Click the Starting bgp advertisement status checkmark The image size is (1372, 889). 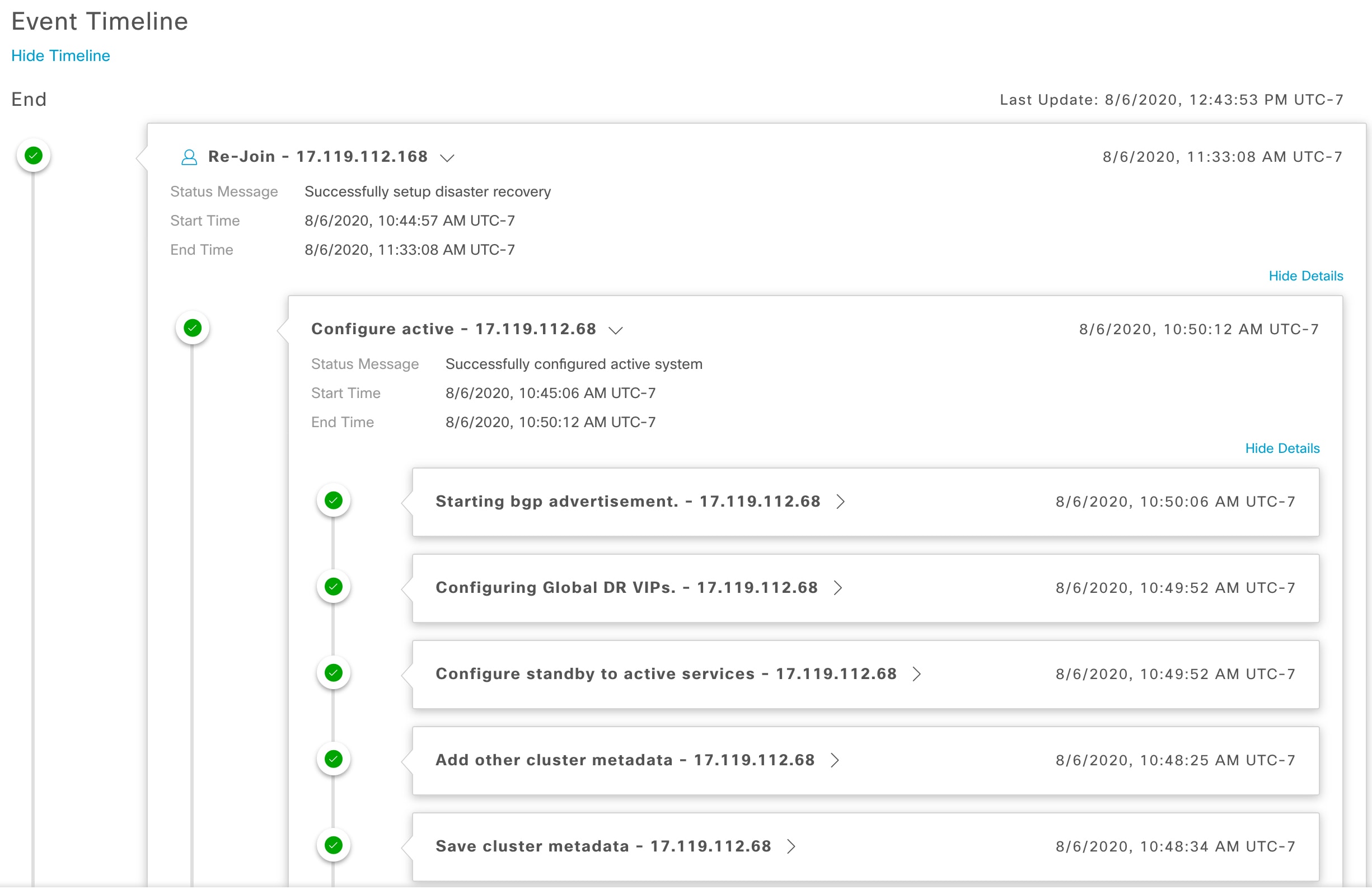[x=333, y=500]
